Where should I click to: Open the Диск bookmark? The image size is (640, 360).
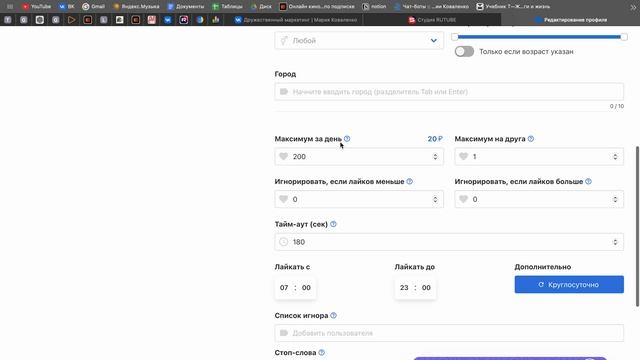[x=261, y=7]
